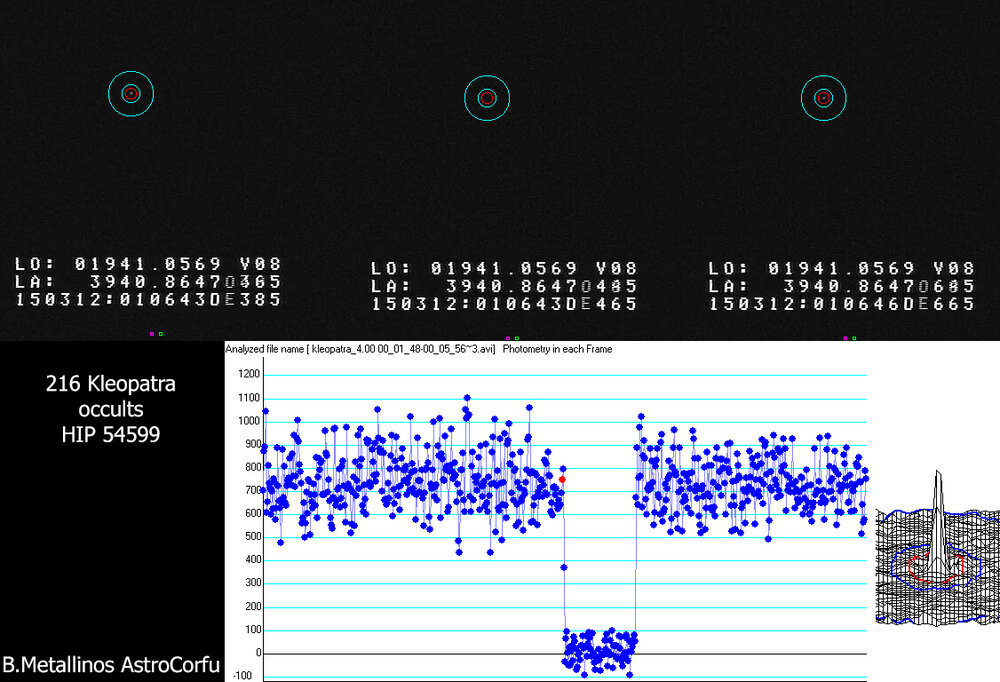Click the timestamp ending in 385

coord(148,300)
